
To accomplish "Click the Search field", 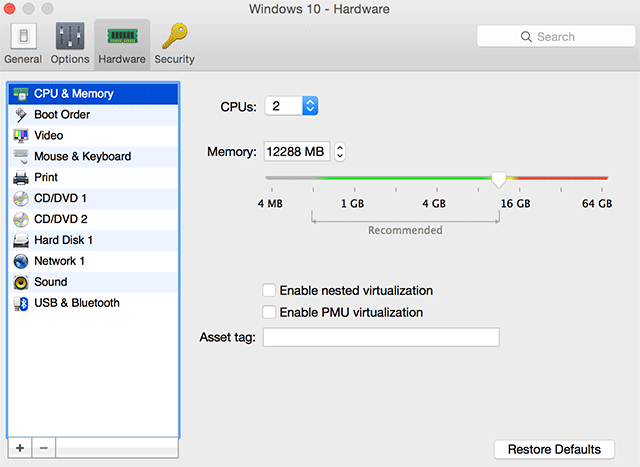I will click(556, 37).
